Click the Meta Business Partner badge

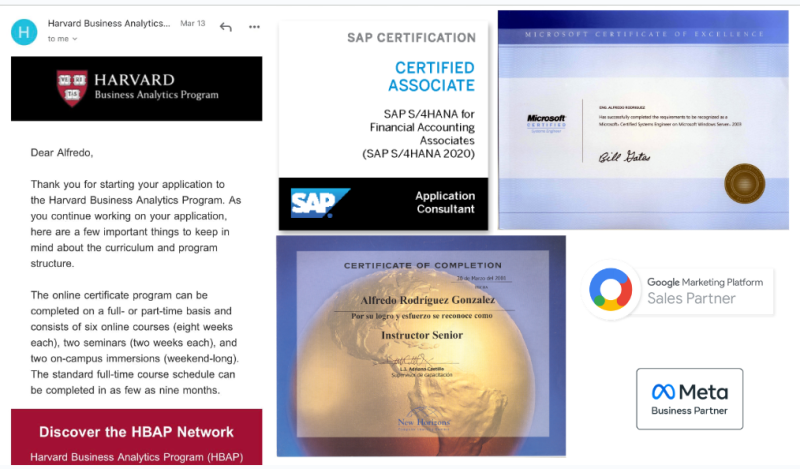[689, 399]
